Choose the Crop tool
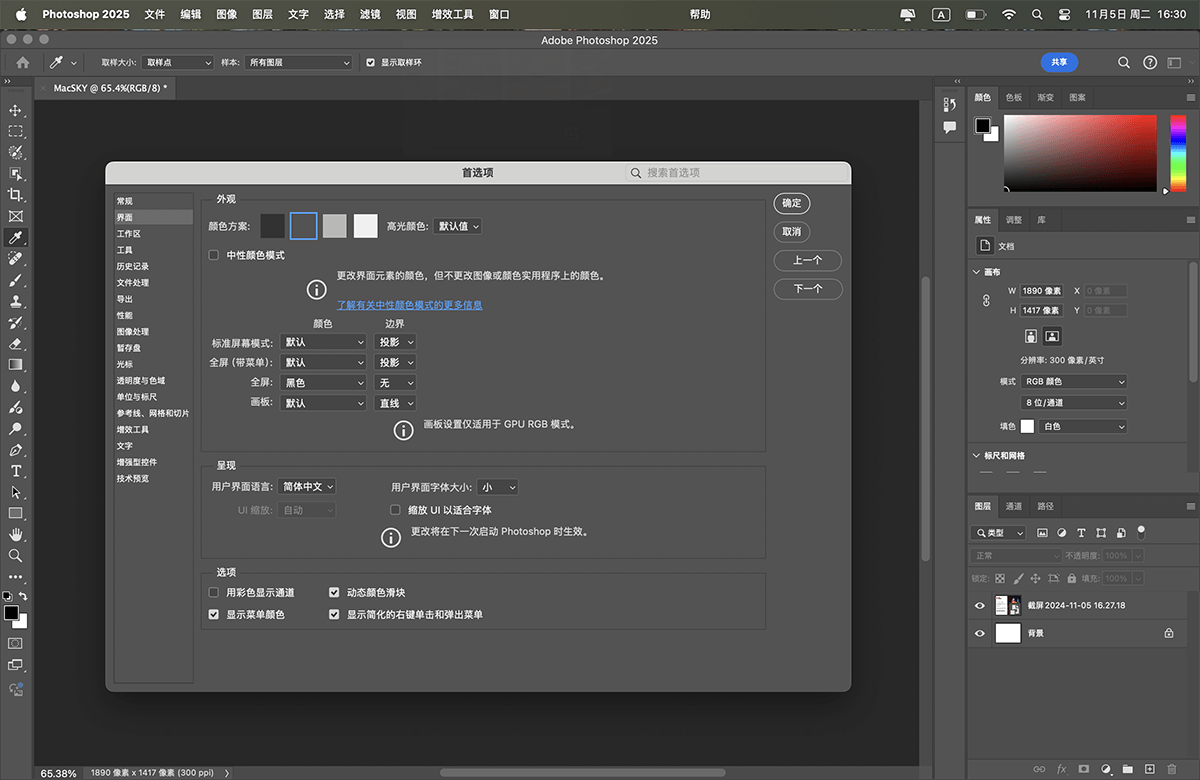Screen dimensions: 1200x780 coord(15,194)
